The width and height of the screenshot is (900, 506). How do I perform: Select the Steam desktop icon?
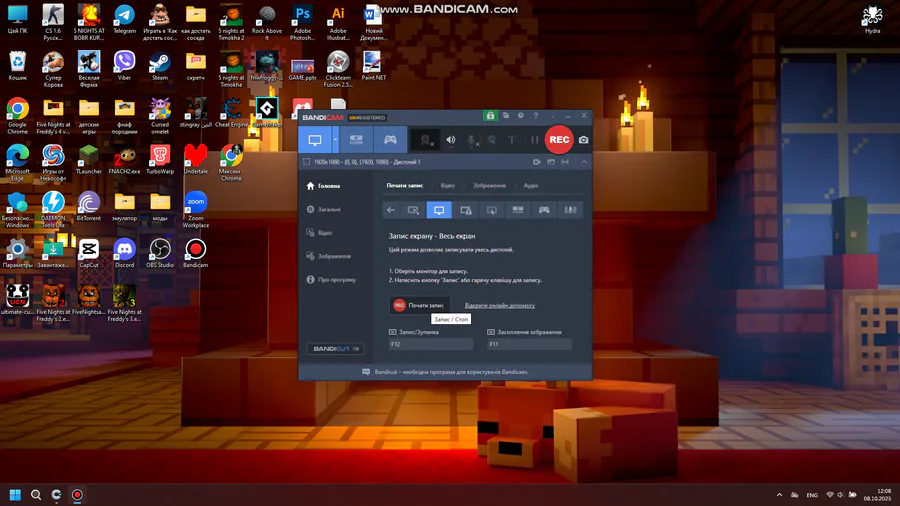(x=160, y=67)
